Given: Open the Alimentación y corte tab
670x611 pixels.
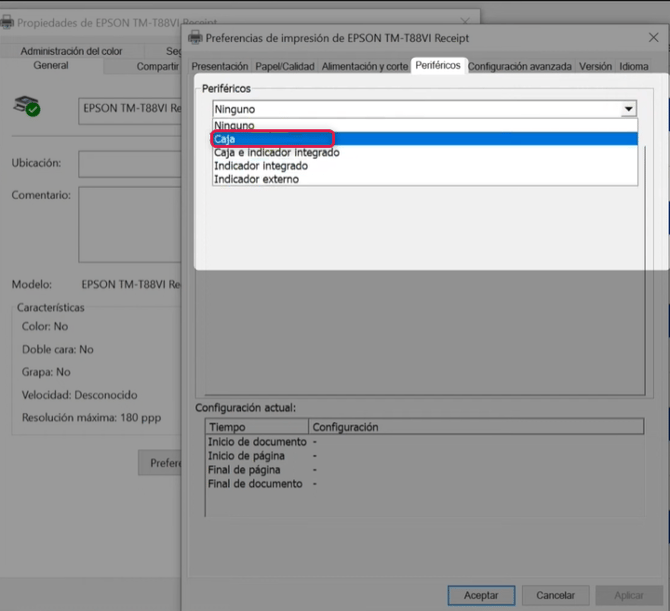Looking at the screenshot, I should tap(364, 66).
